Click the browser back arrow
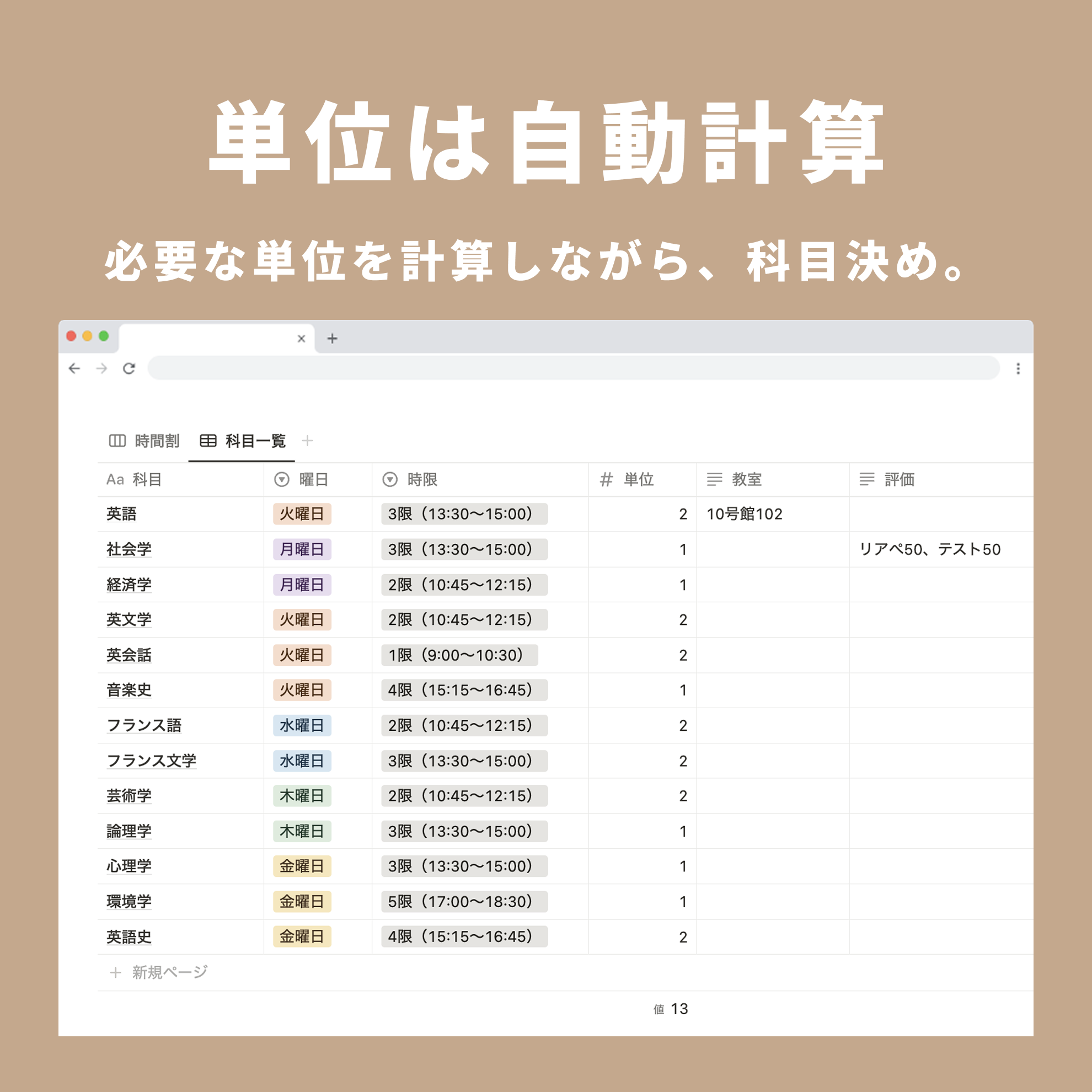This screenshot has width=1092, height=1092. point(74,368)
